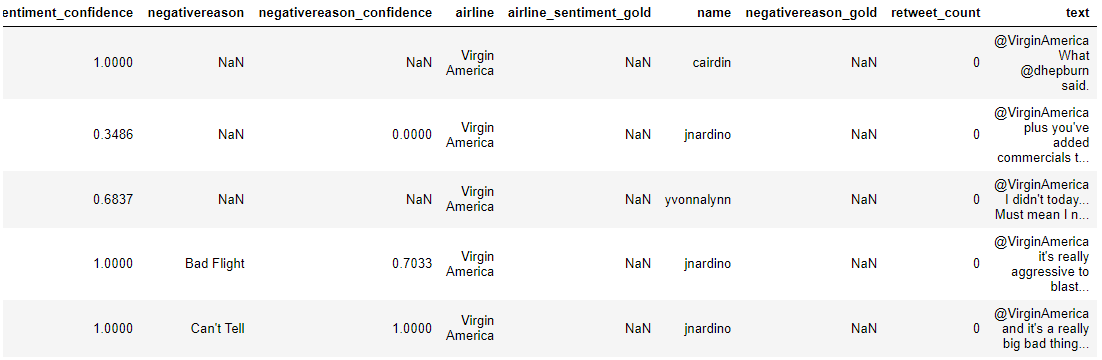The image size is (1102, 360).
Task: Click the negativereason_confidence column header
Action: tap(345, 13)
